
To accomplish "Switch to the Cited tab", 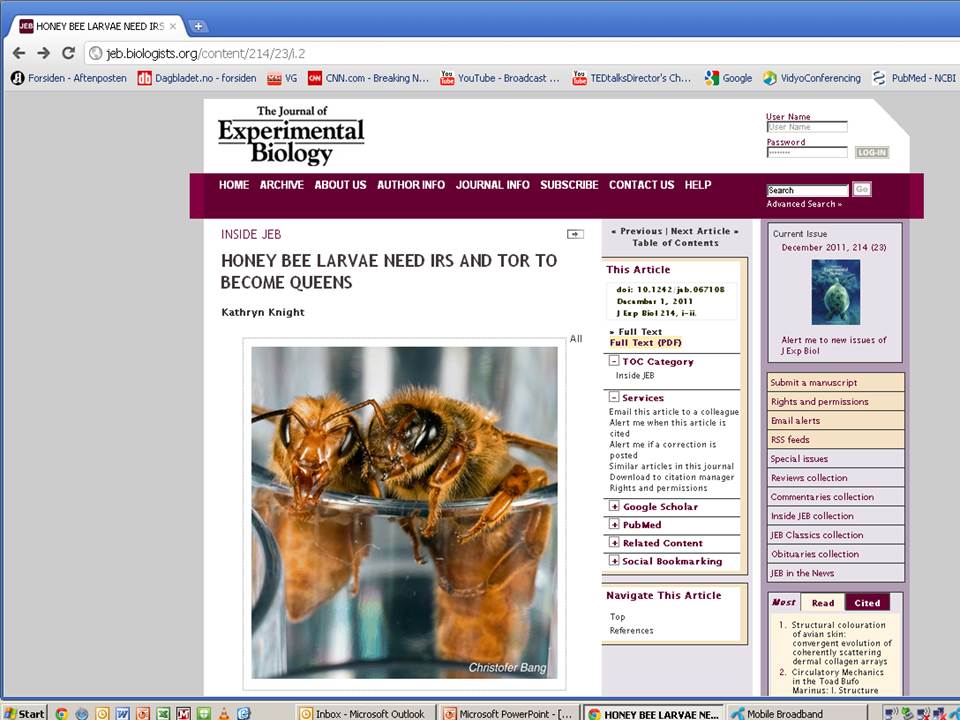I will pos(867,603).
